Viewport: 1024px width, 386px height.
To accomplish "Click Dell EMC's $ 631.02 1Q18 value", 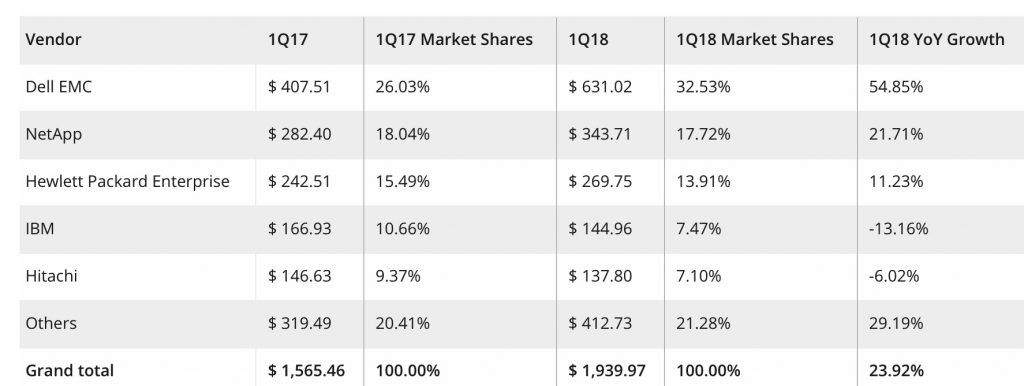I will click(x=600, y=86).
